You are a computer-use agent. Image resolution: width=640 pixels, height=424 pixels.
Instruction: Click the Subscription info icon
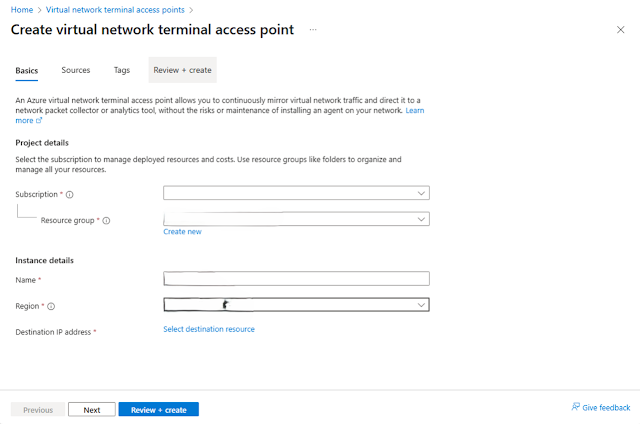coord(70,195)
